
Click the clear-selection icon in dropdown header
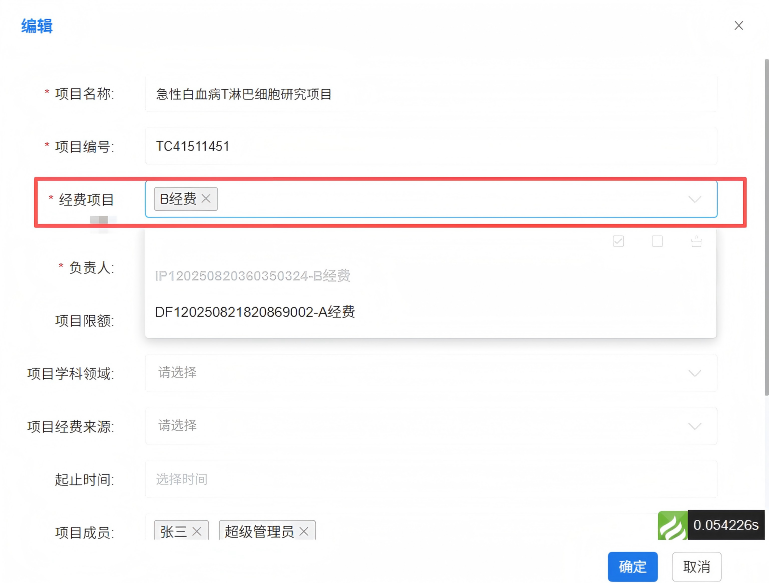696,241
